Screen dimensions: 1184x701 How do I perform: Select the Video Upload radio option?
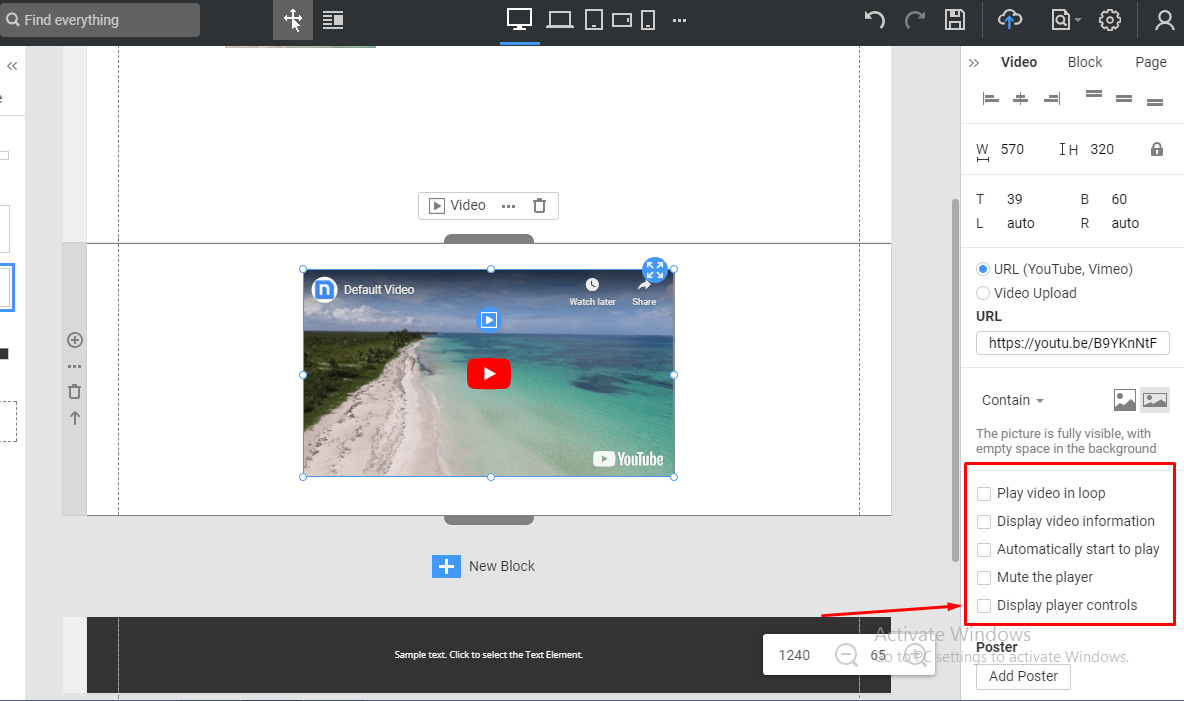[983, 292]
